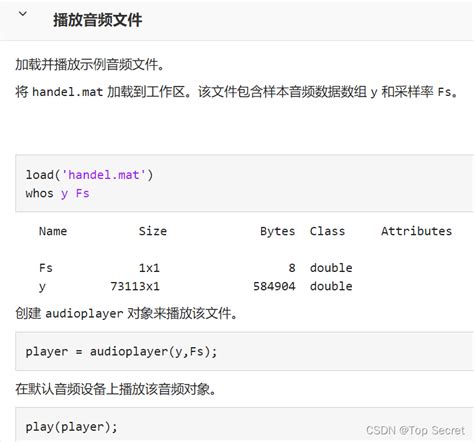Click the 584904 bytes value
Image resolution: width=474 pixels, height=442 pixels.
tap(274, 286)
